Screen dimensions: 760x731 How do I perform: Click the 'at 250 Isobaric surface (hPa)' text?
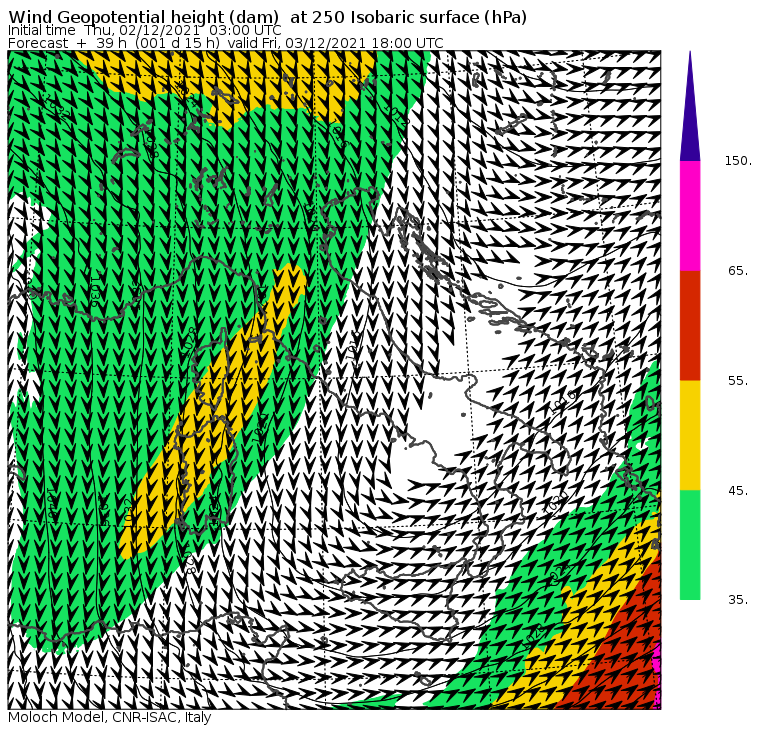pos(408,17)
